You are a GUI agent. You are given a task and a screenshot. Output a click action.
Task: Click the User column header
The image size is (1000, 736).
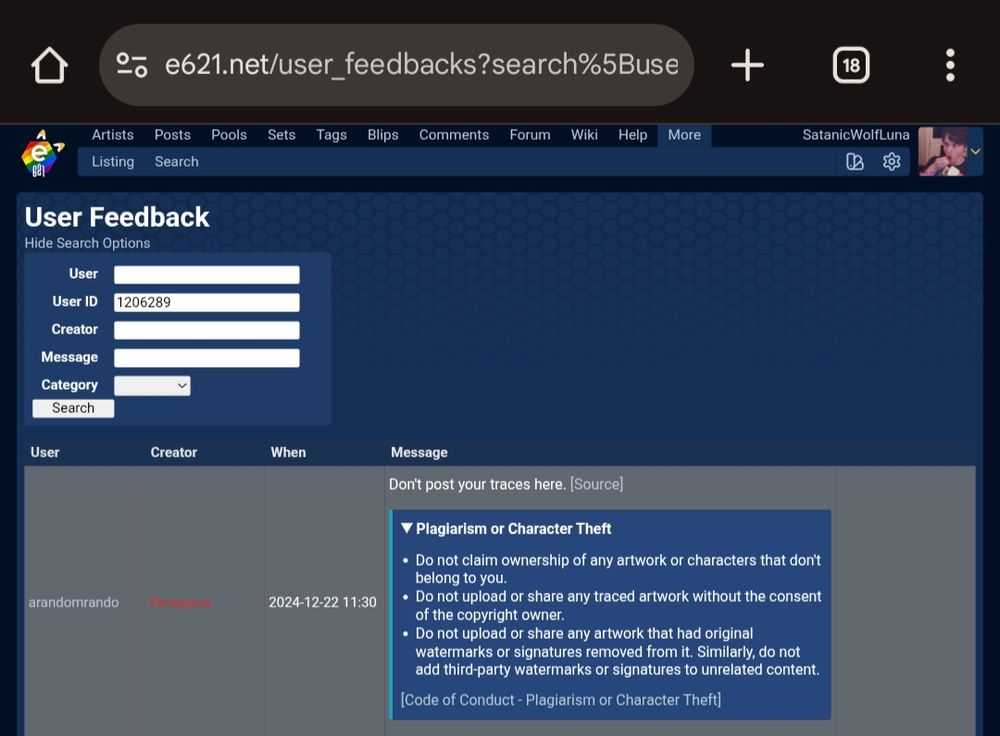(x=45, y=452)
